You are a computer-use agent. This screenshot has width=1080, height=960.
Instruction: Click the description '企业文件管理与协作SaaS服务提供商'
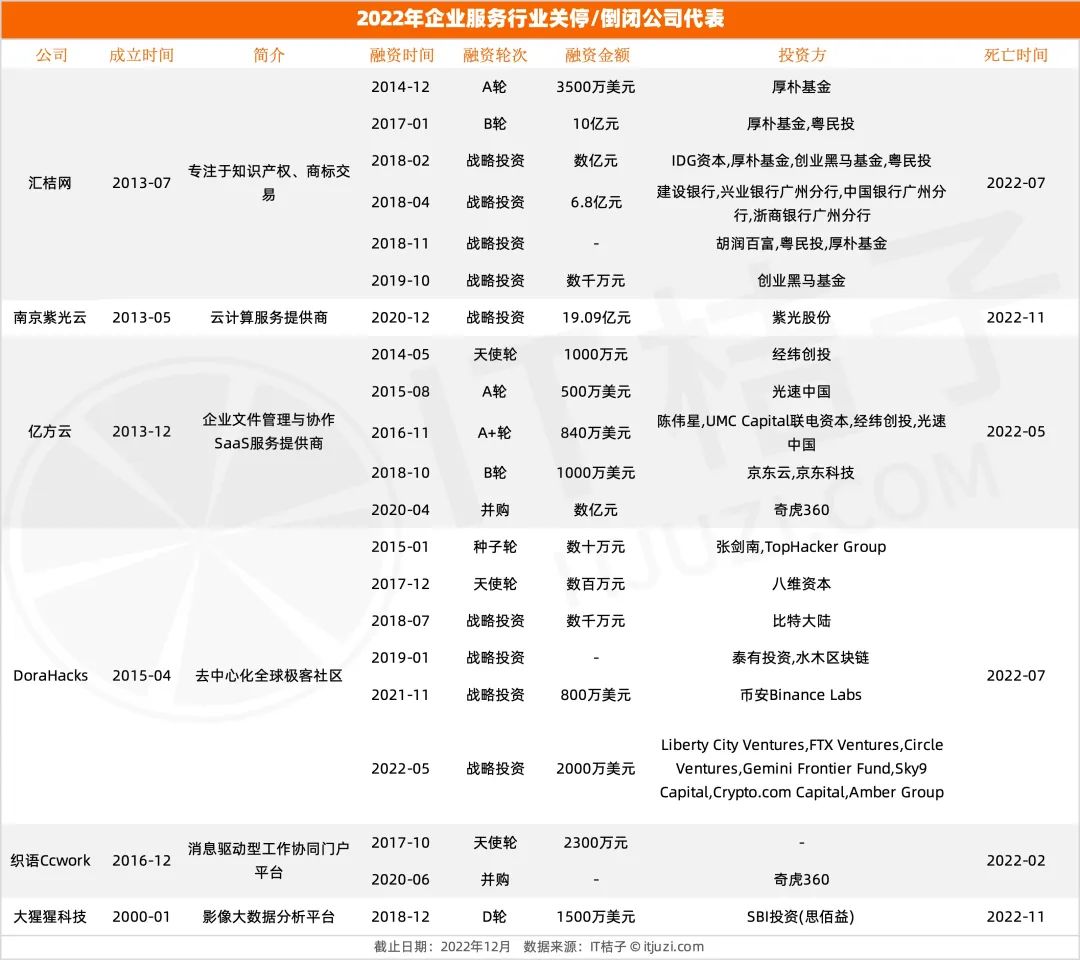click(x=269, y=431)
